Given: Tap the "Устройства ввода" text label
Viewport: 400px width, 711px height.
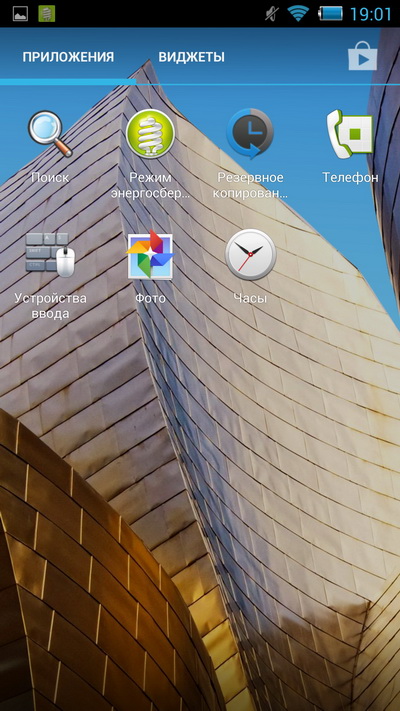Looking at the screenshot, I should (50, 306).
